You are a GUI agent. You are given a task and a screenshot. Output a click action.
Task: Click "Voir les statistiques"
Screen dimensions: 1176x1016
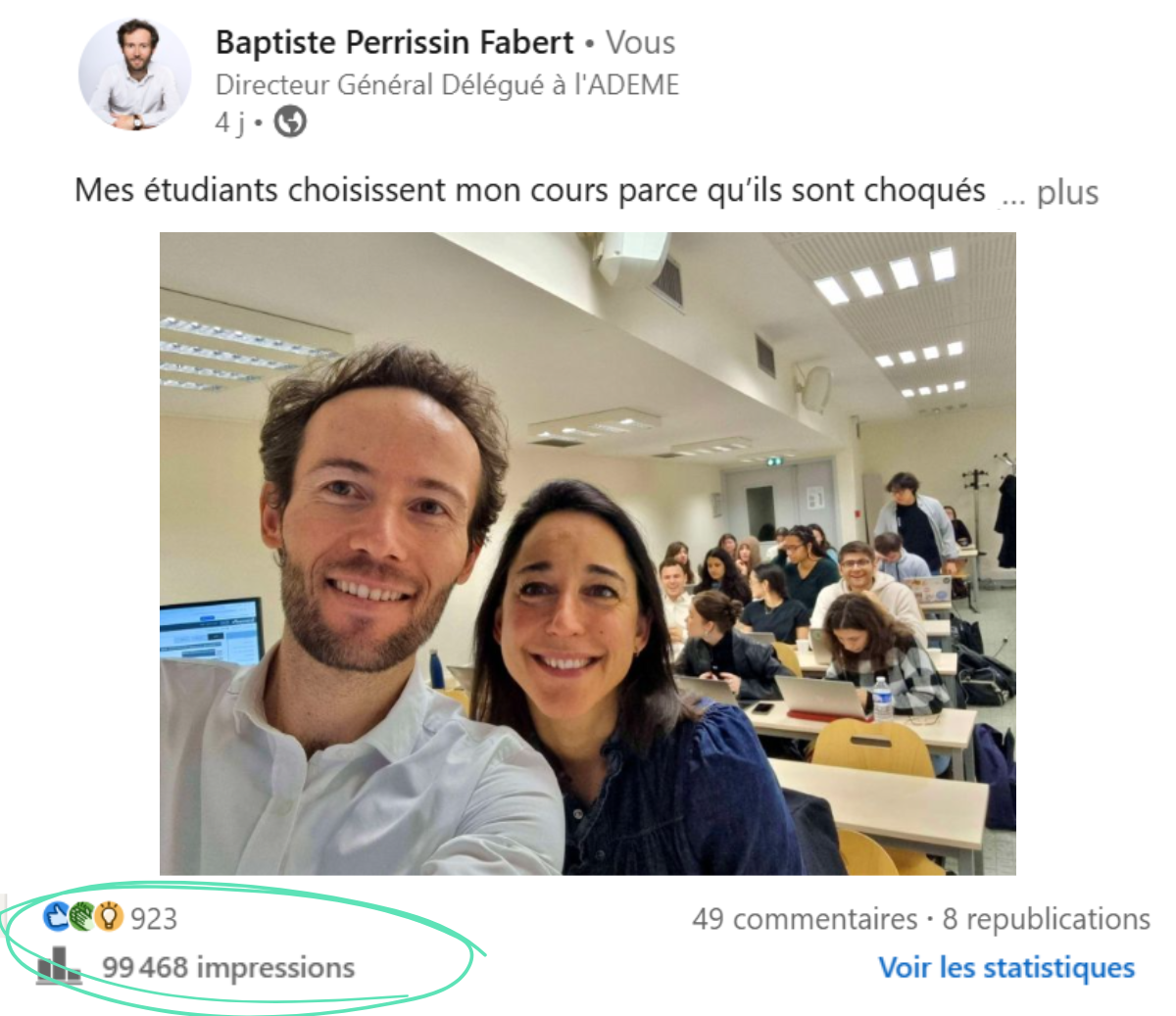point(1006,968)
